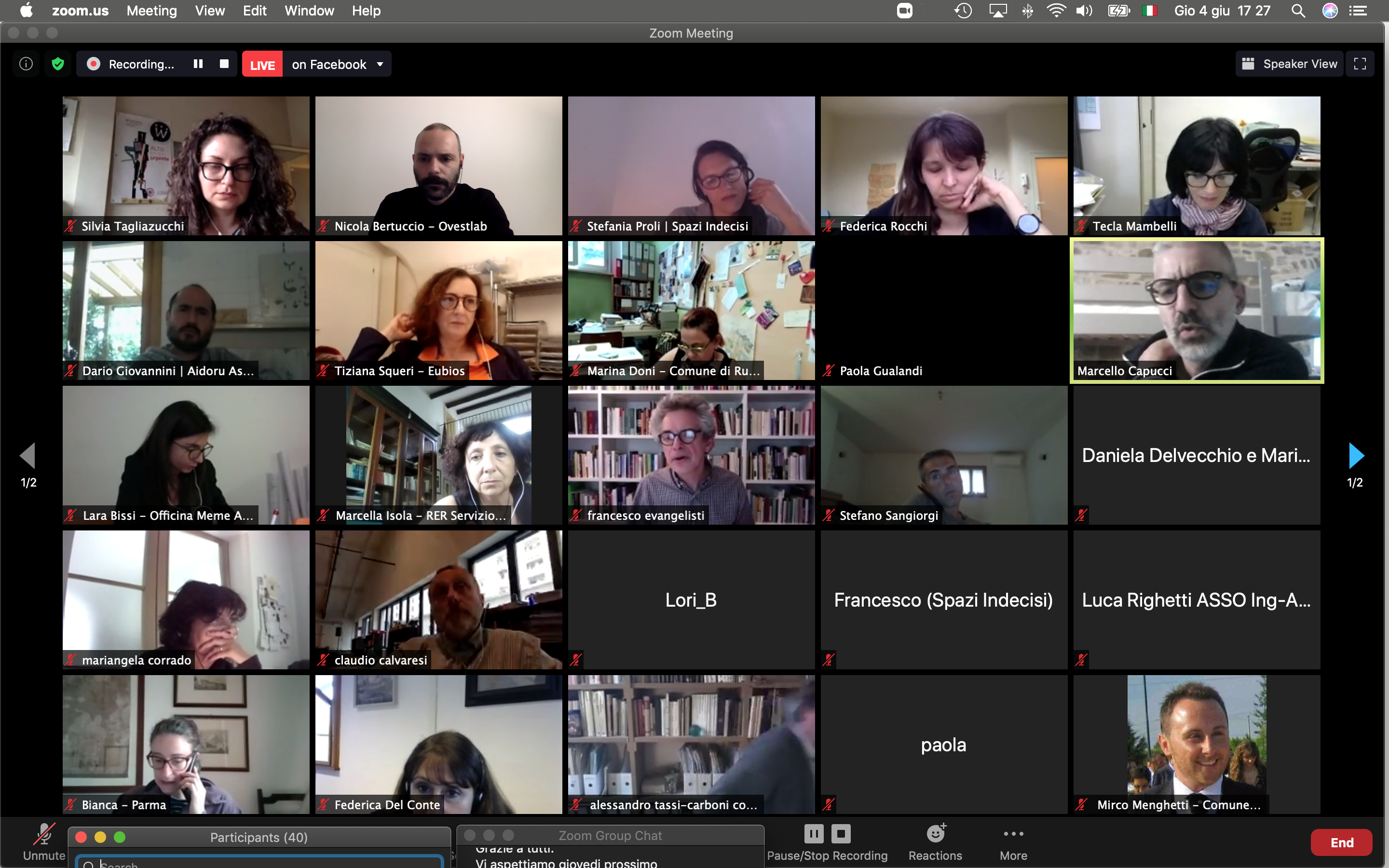
Task: End the meeting
Action: (1341, 842)
